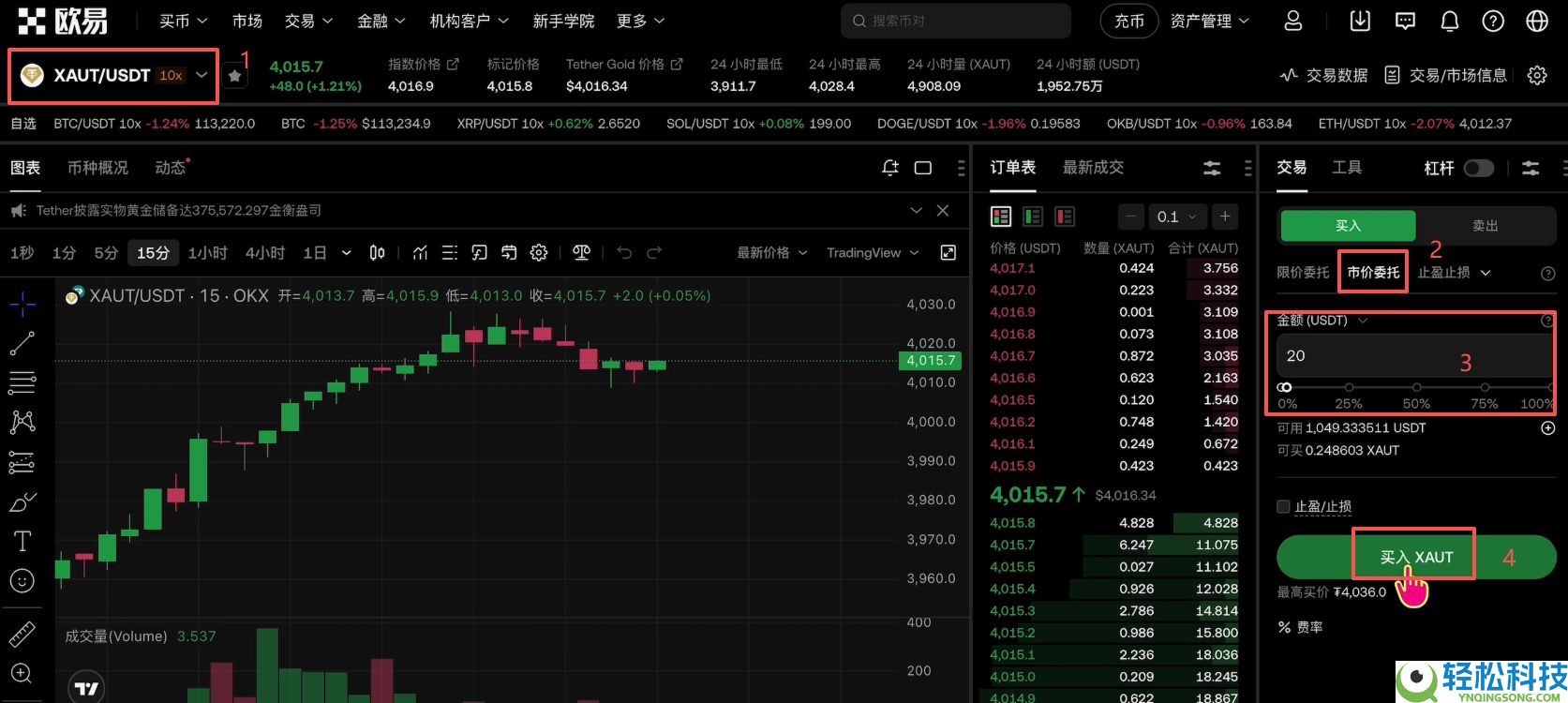Click the OKX logo in the header
The image size is (1568, 703).
coord(62,21)
